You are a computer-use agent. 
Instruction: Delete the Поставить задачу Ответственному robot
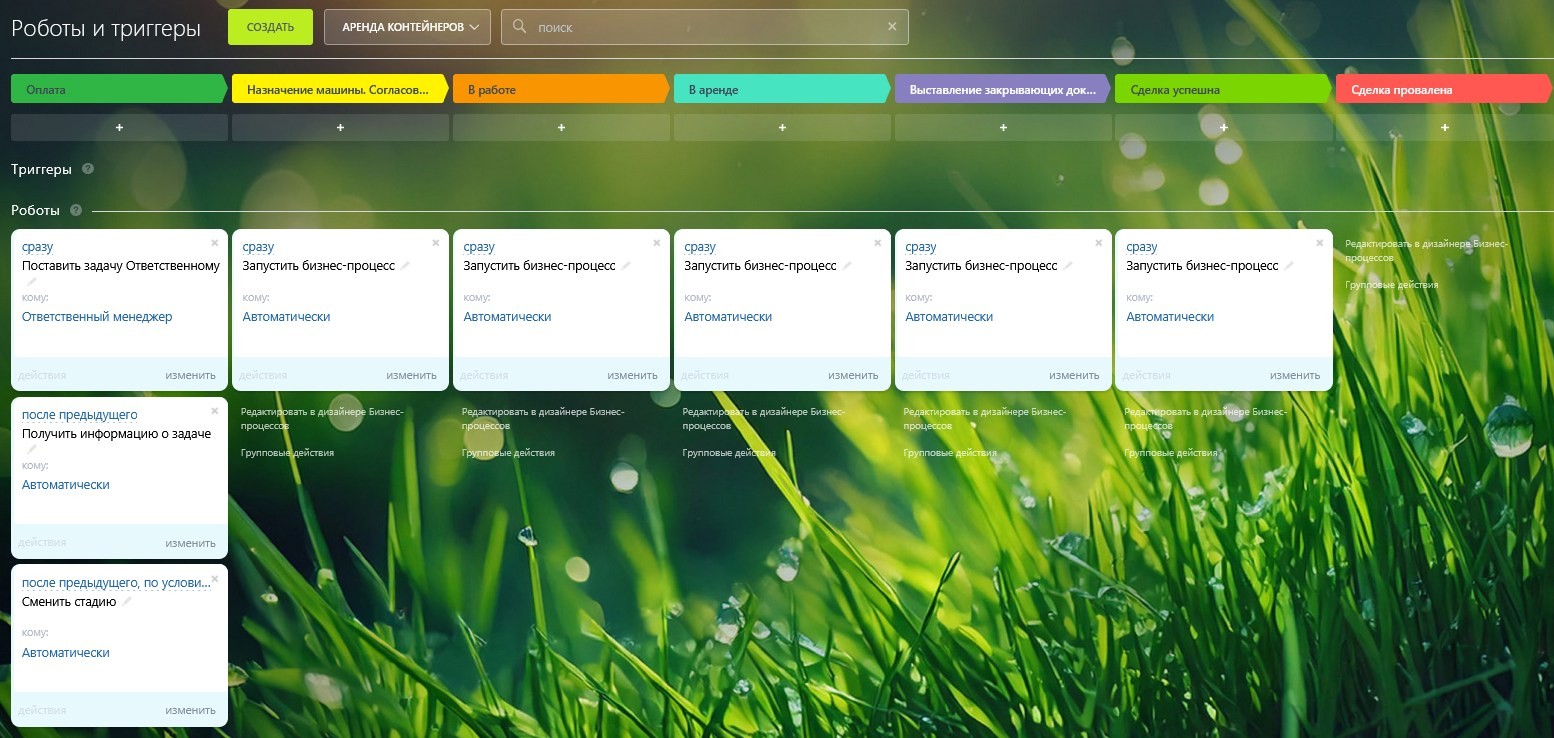click(214, 243)
